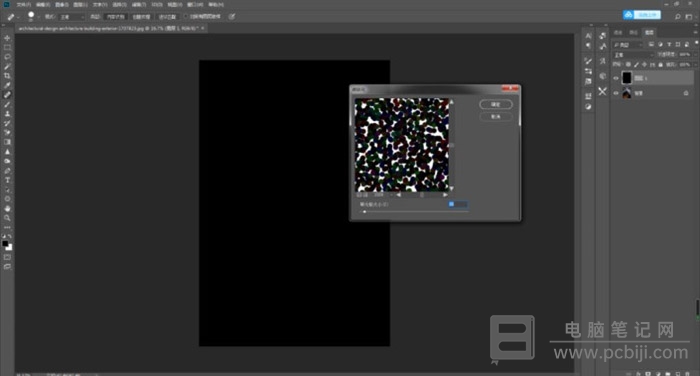Select the Blur tool
This screenshot has width=700, height=376.
tap(7, 151)
